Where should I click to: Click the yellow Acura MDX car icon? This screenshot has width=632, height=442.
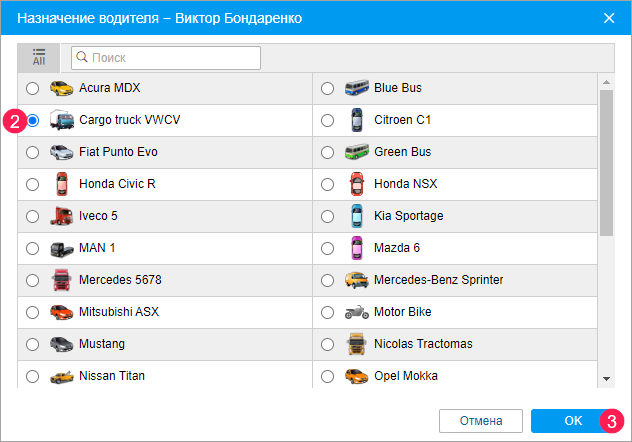pyautogui.click(x=62, y=88)
